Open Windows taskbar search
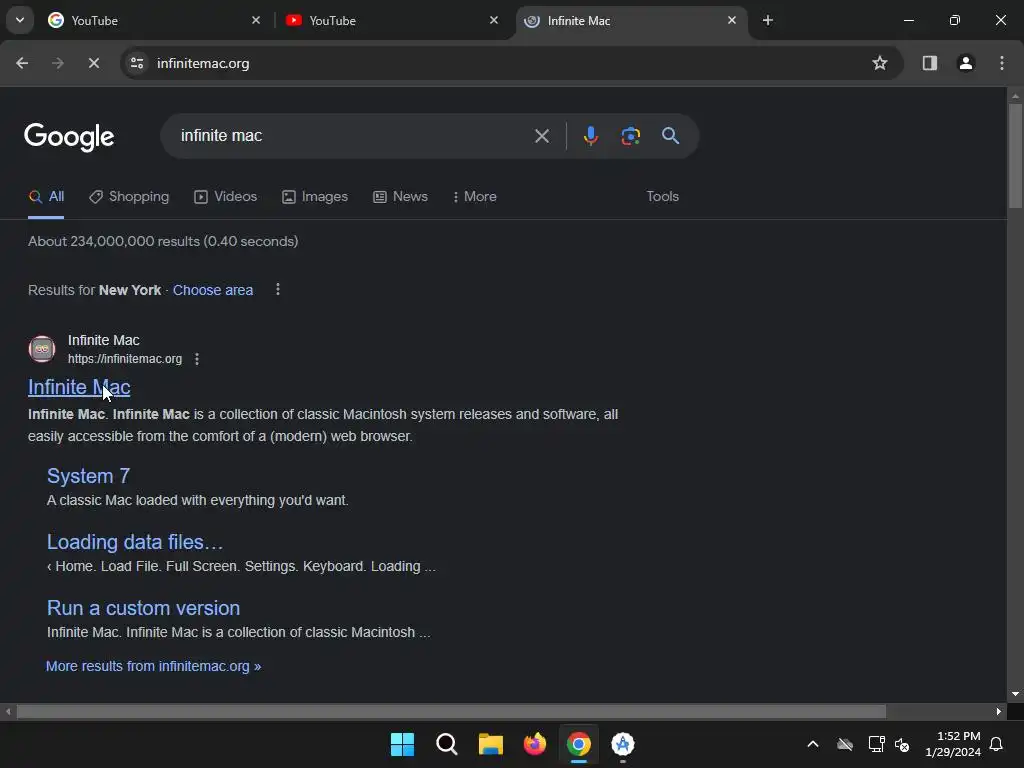The image size is (1024, 768). (447, 744)
